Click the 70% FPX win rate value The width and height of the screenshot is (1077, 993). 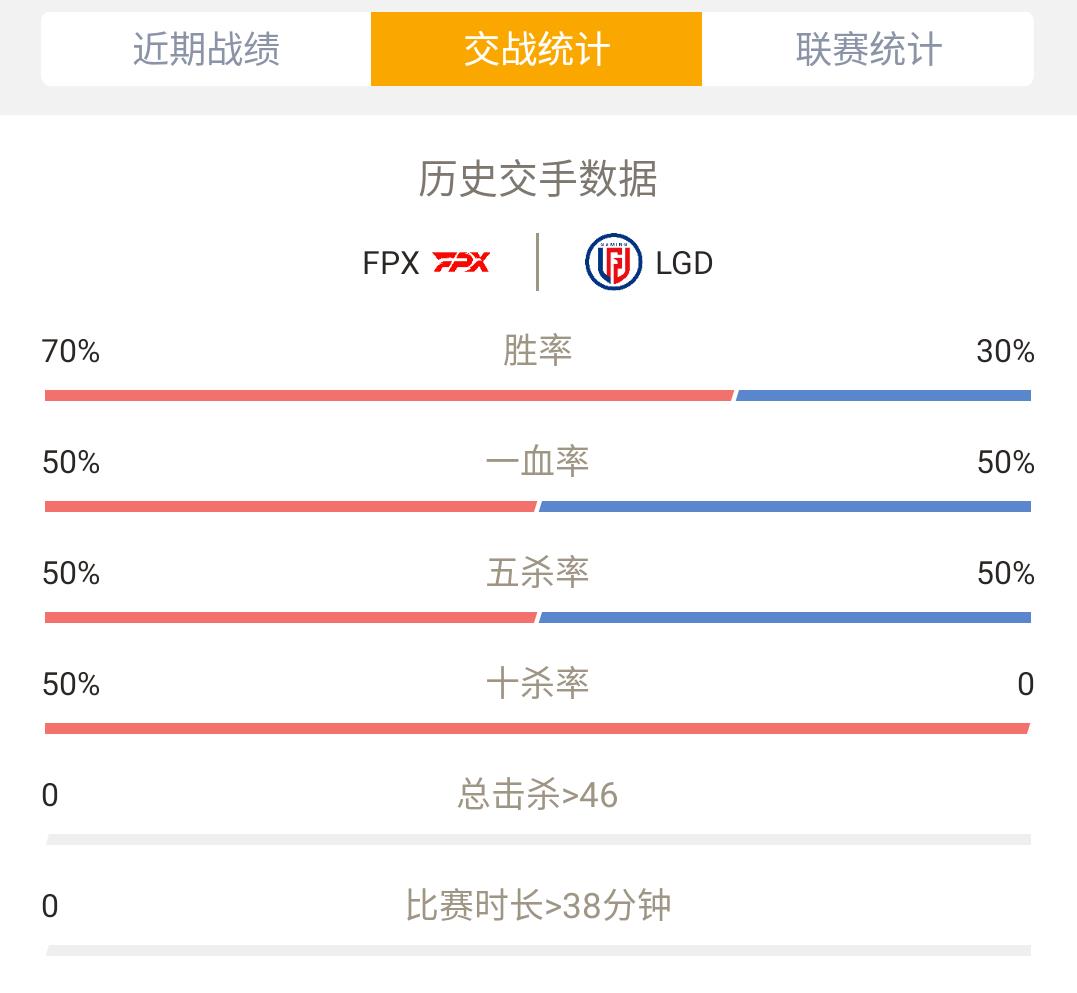coord(71,352)
